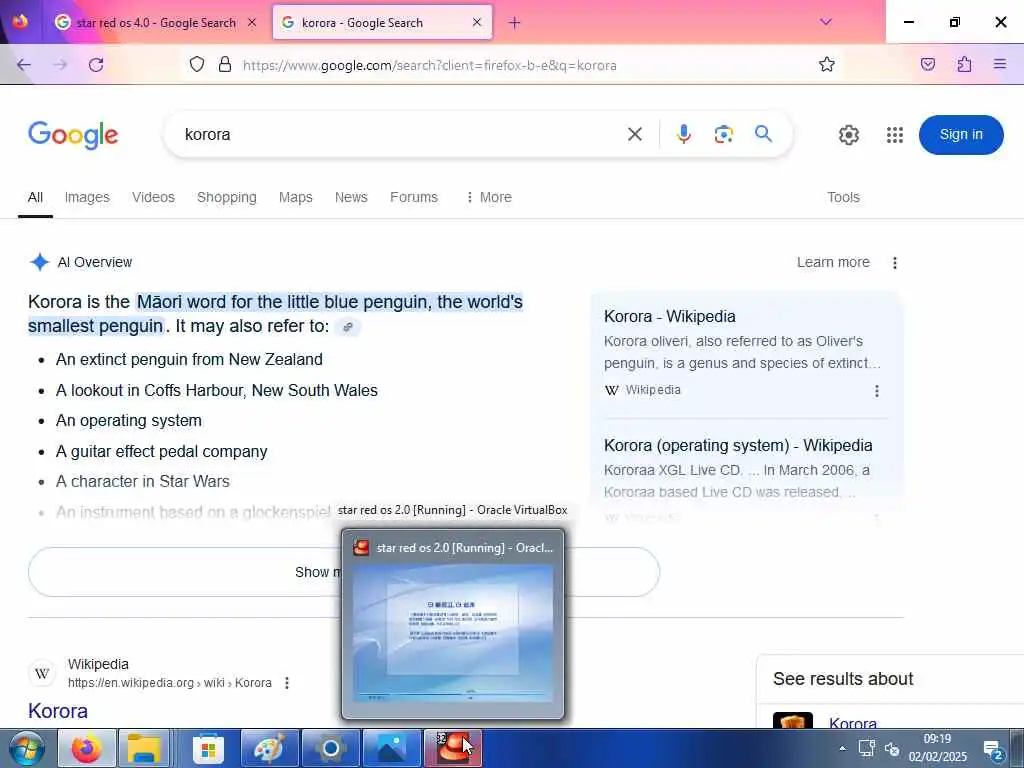The height and width of the screenshot is (768, 1024).
Task: Open notification center with 2 alerts
Action: pyautogui.click(x=993, y=749)
